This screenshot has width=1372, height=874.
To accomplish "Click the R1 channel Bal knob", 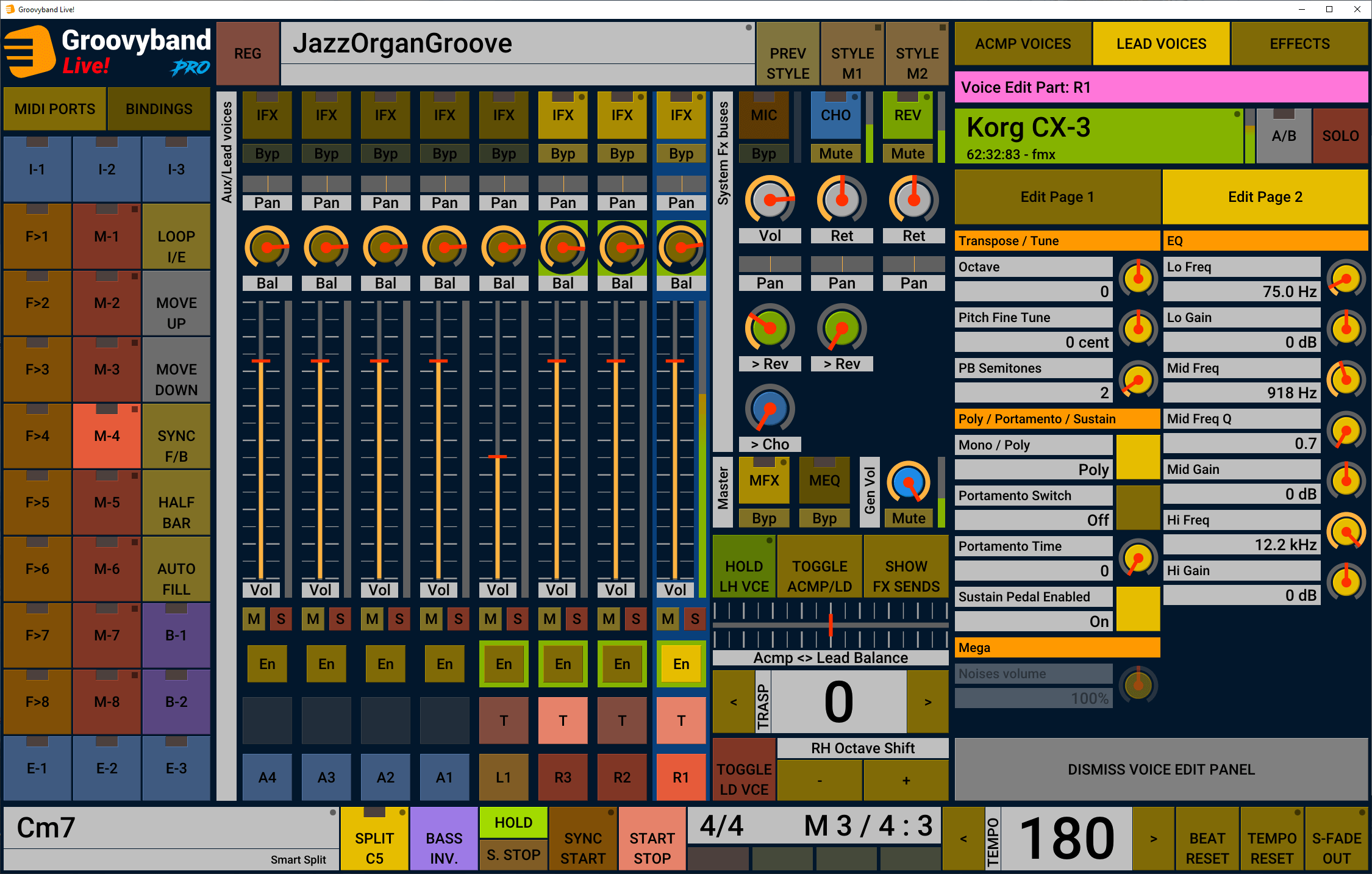I will point(681,248).
